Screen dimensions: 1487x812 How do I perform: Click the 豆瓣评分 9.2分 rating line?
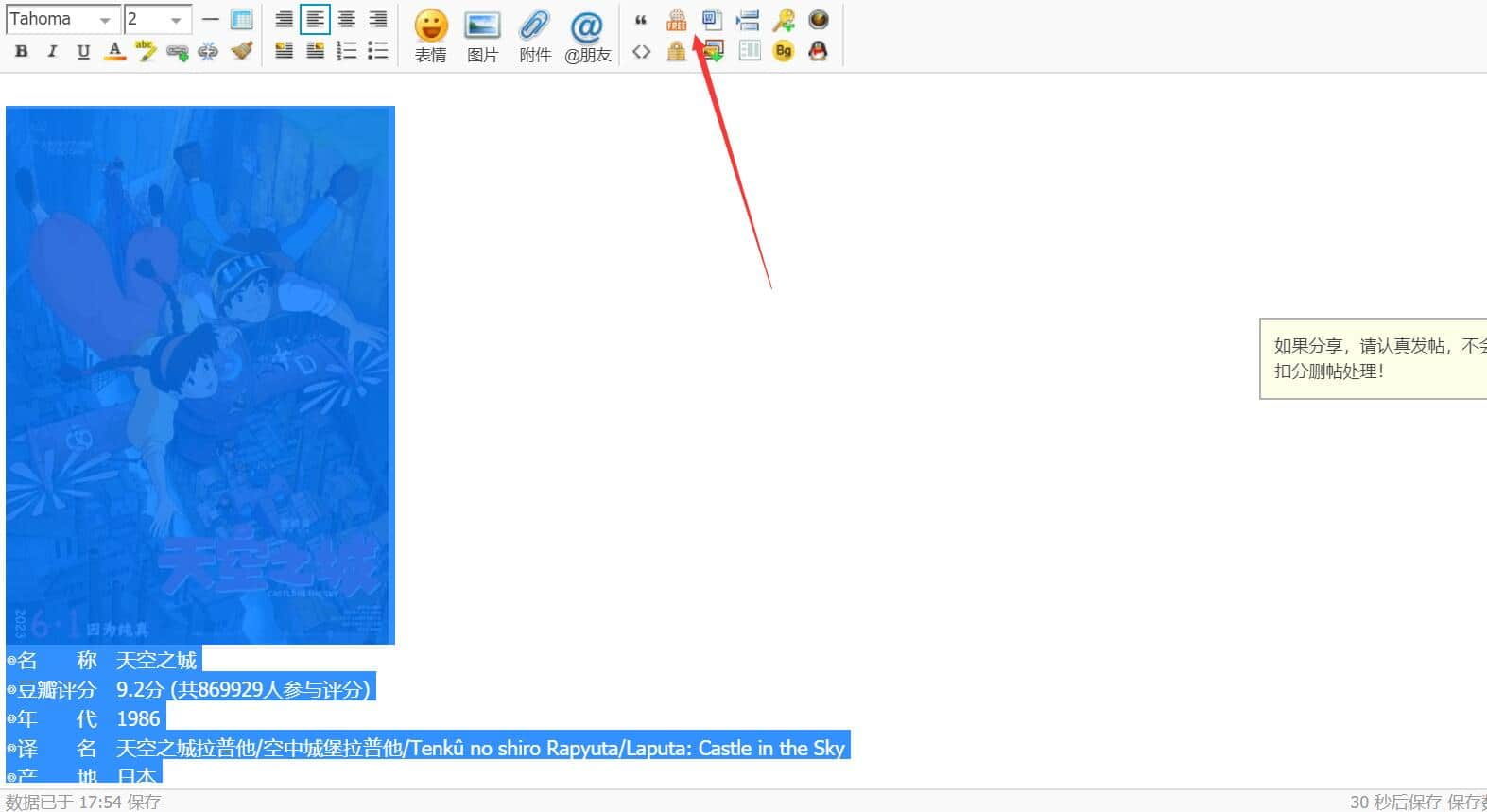pyautogui.click(x=189, y=689)
